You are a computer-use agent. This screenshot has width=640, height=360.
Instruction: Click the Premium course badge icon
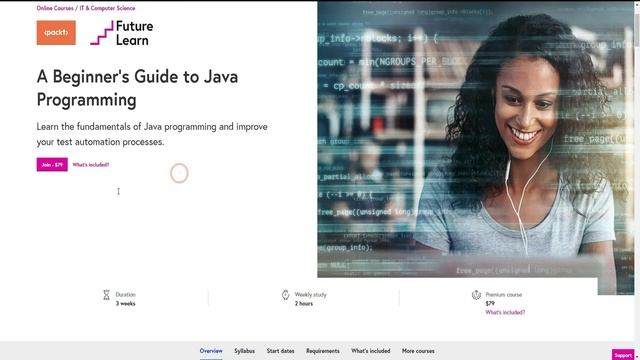pyautogui.click(x=476, y=295)
